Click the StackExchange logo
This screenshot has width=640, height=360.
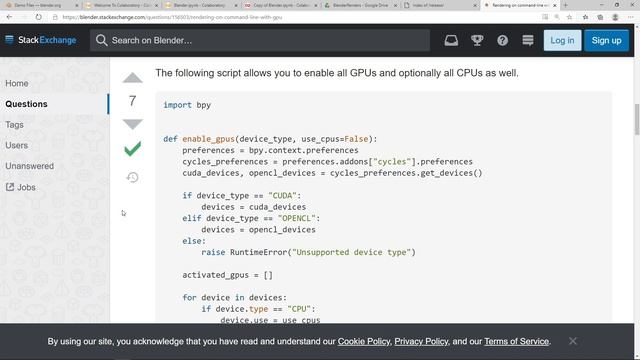tap(41, 40)
